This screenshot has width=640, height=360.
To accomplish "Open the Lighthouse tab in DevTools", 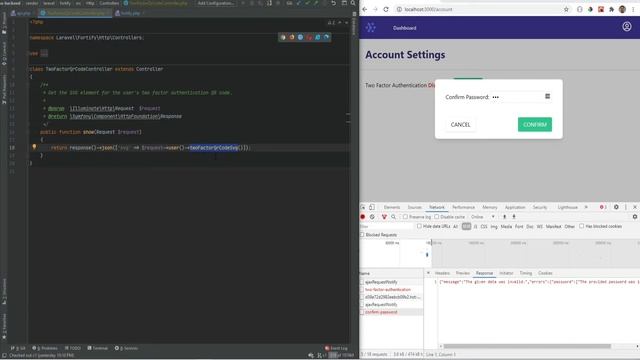I will [x=567, y=207].
